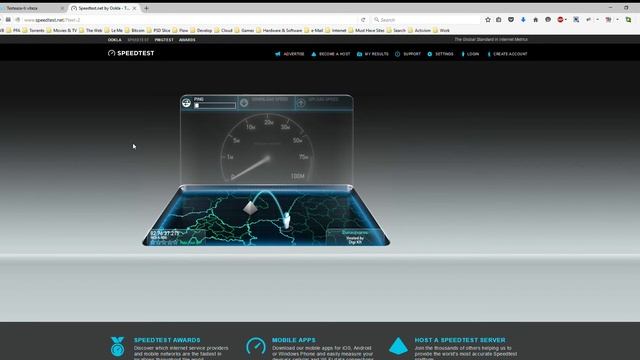Open the Speedtest Awards heading link
This screenshot has width=640, height=360.
167,340
